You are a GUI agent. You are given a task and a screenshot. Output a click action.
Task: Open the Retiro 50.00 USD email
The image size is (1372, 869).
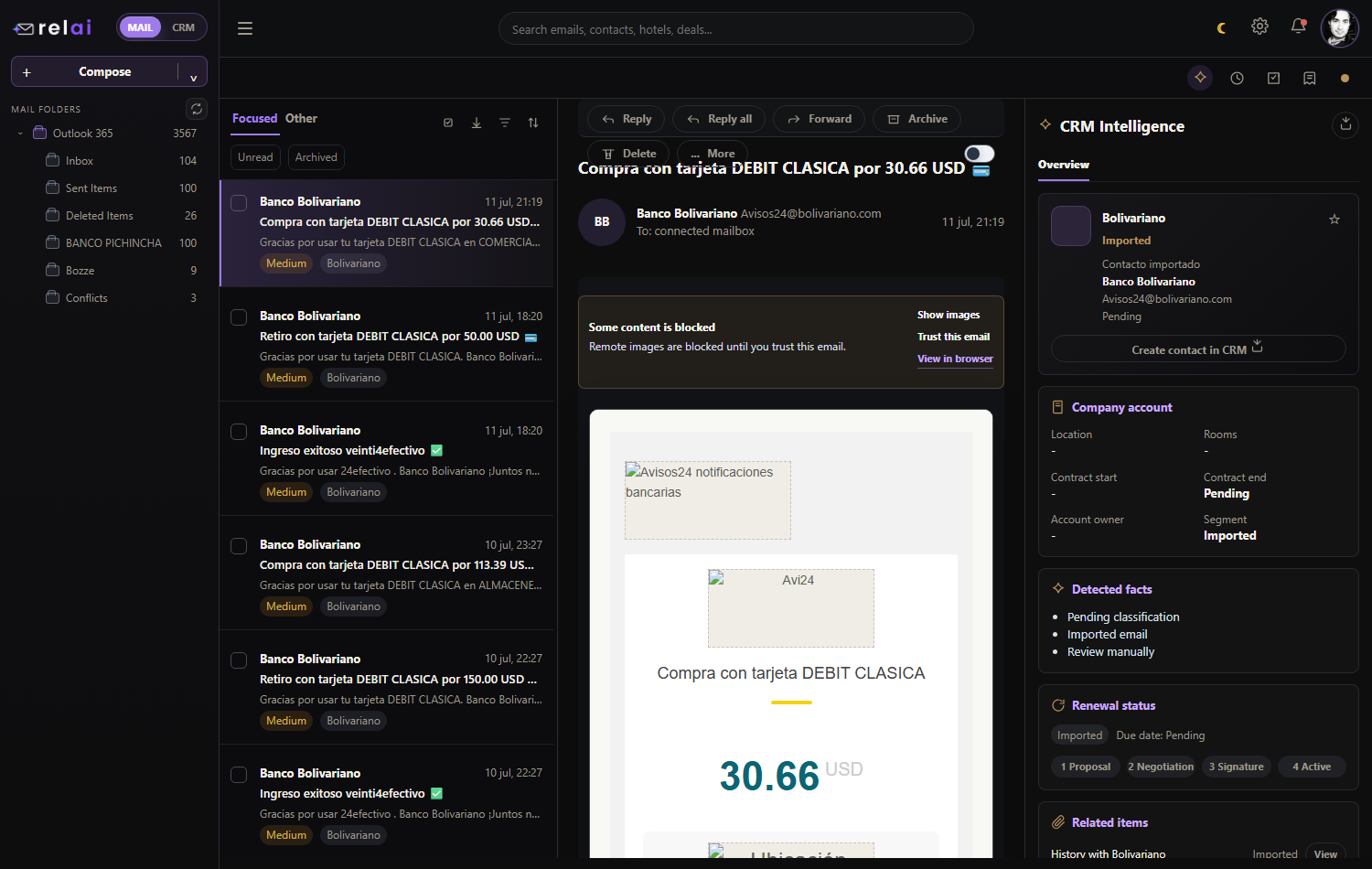pos(388,344)
